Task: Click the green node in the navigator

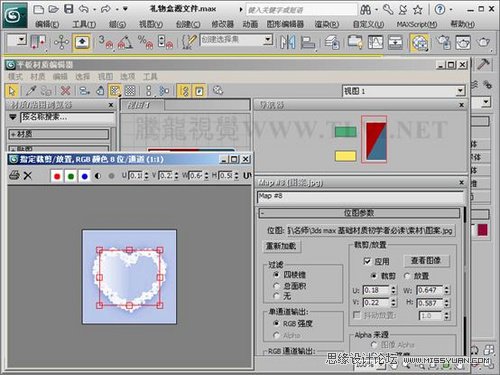Action: 345,132
